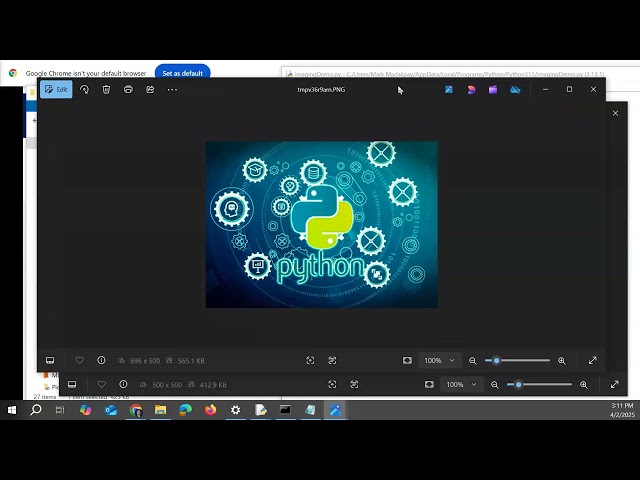Open the Windows Start menu
This screenshot has height=480, width=640.
(11, 410)
